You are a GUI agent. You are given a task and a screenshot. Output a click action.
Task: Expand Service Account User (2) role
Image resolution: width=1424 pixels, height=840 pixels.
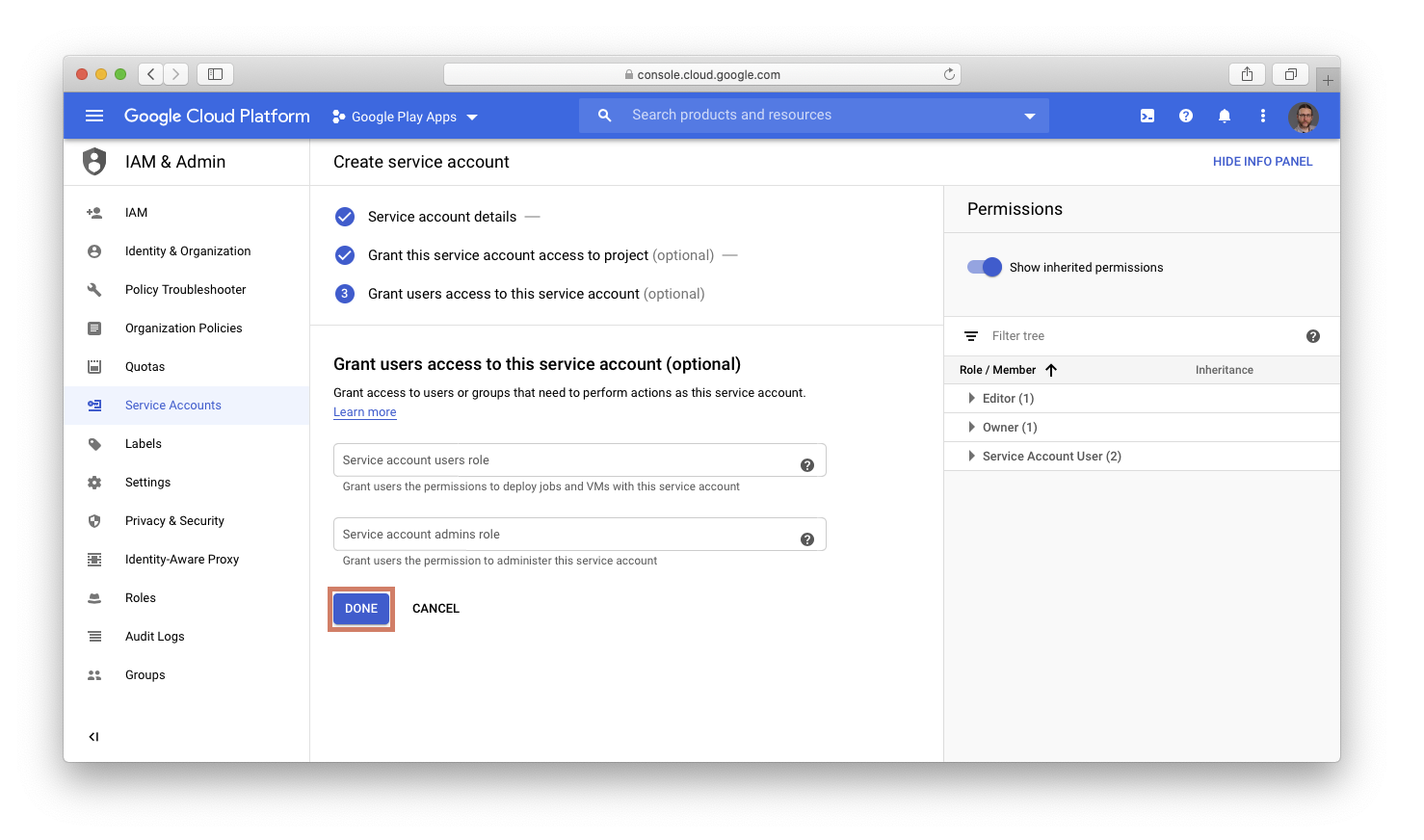(x=971, y=456)
